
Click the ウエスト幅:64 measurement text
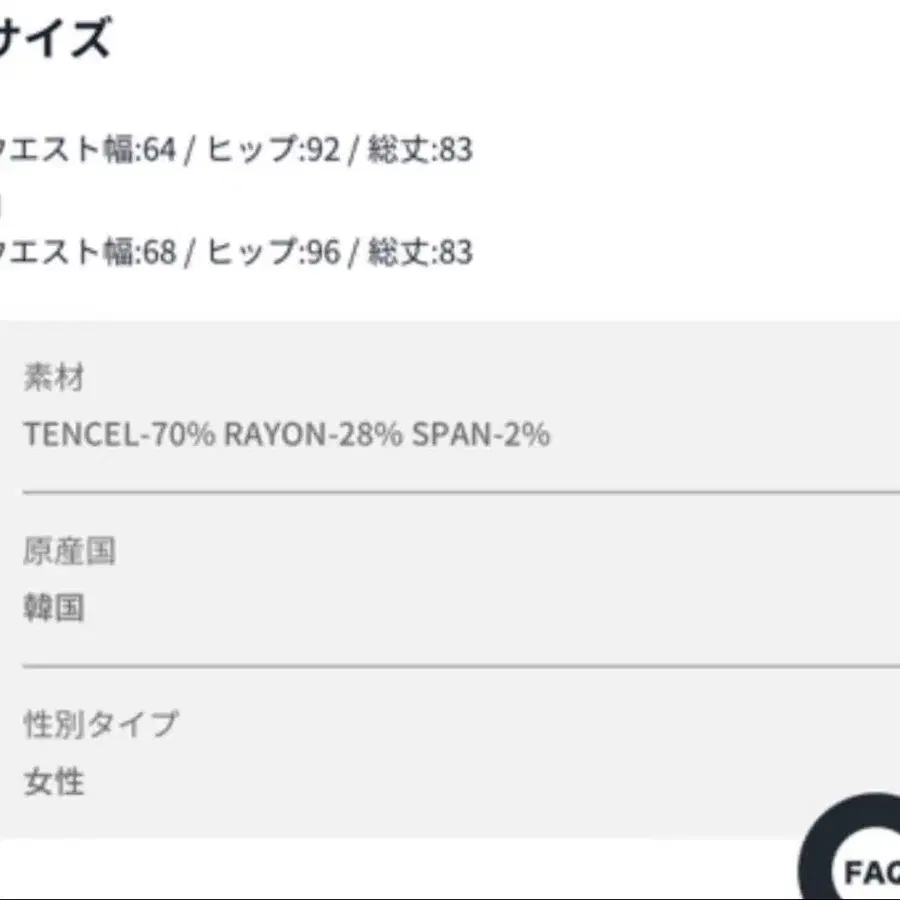coord(88,150)
